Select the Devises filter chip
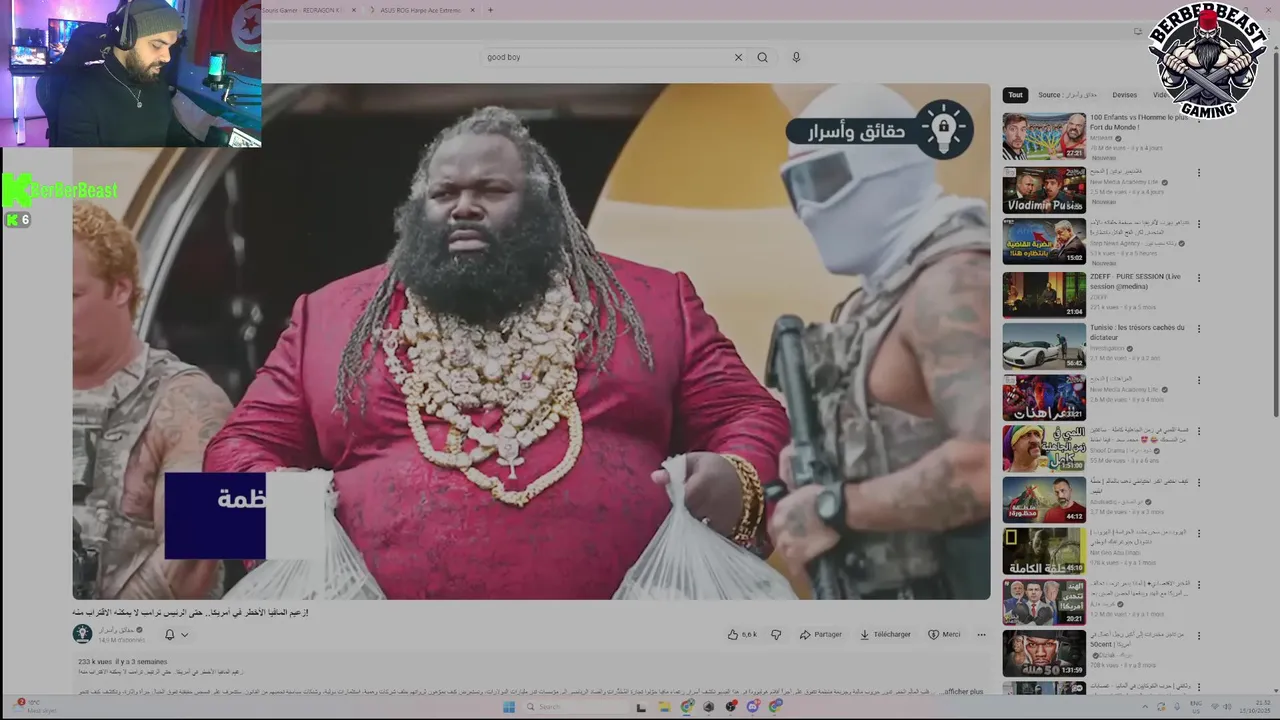The height and width of the screenshot is (720, 1280). tap(1124, 95)
